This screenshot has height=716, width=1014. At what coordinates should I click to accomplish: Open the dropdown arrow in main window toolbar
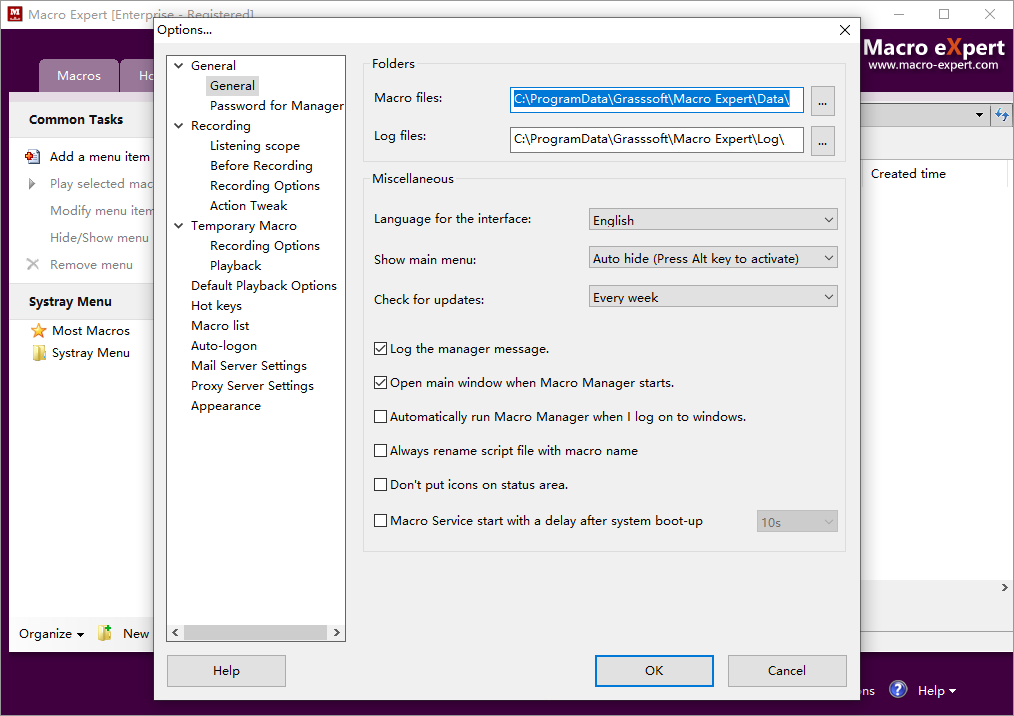coord(979,115)
